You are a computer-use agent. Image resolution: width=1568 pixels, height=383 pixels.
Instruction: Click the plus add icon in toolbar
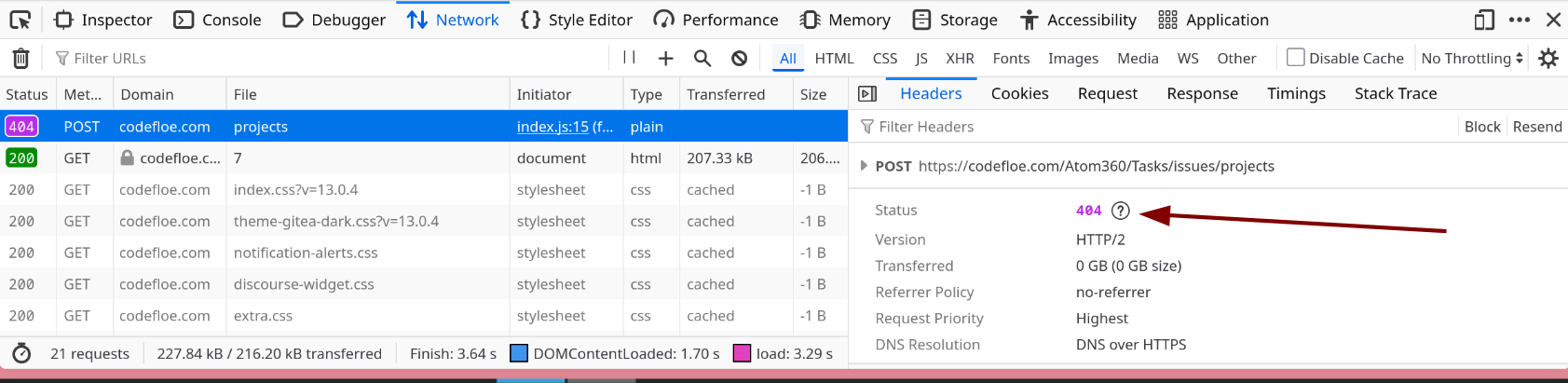(665, 59)
